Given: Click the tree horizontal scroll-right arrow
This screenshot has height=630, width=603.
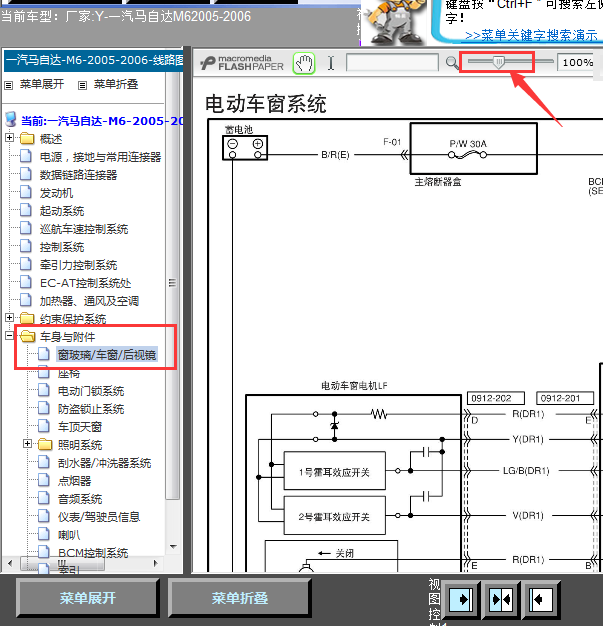Looking at the screenshot, I should coord(156,563).
